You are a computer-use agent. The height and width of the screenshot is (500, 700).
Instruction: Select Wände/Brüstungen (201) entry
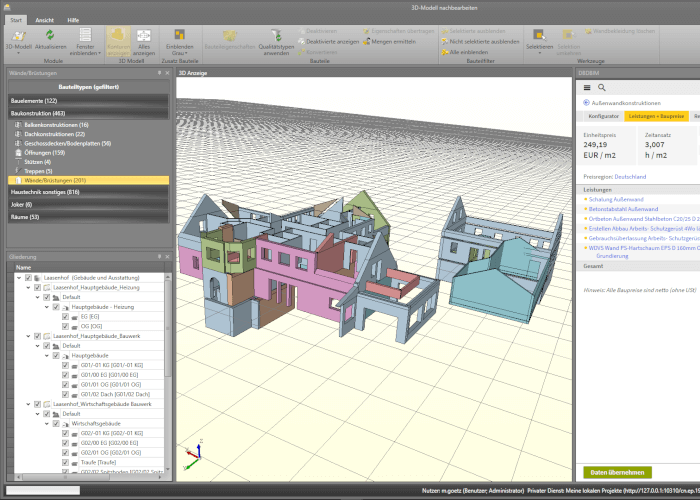(x=88, y=180)
